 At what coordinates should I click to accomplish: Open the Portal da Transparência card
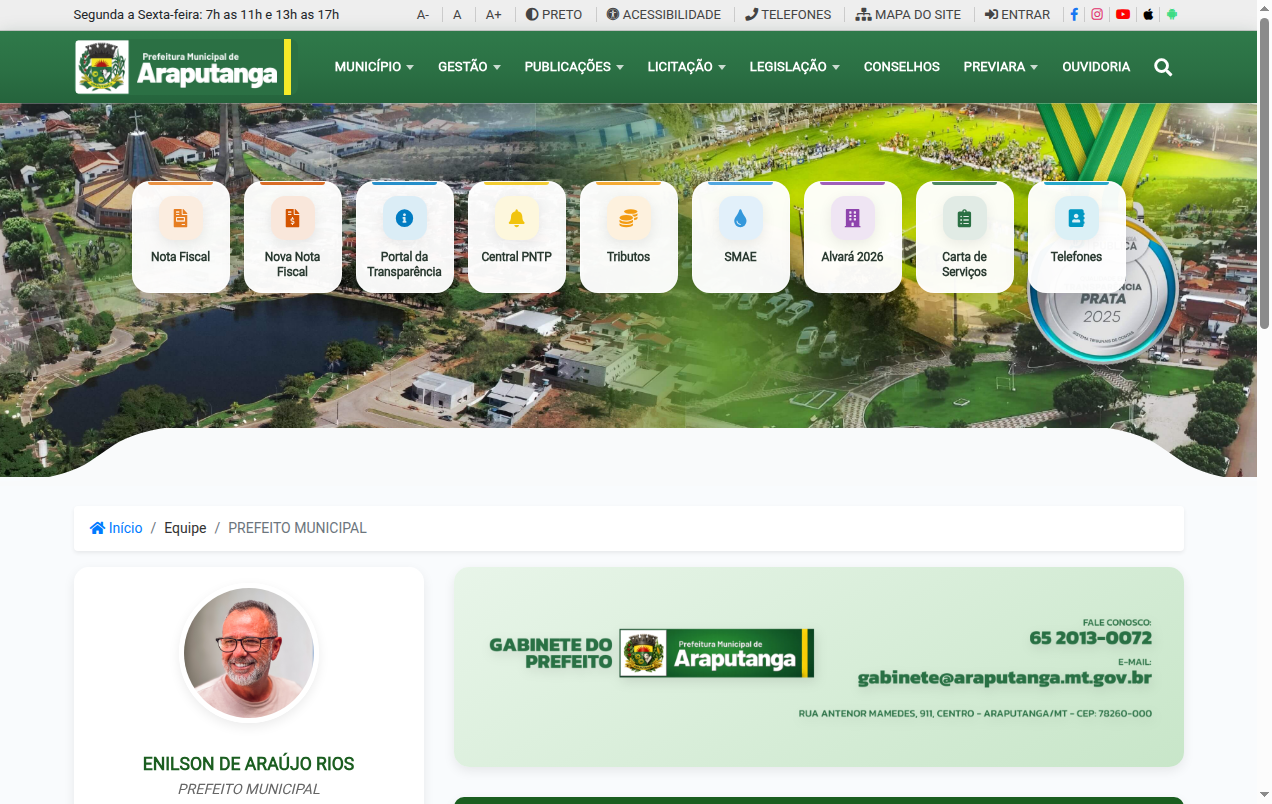pyautogui.click(x=405, y=237)
